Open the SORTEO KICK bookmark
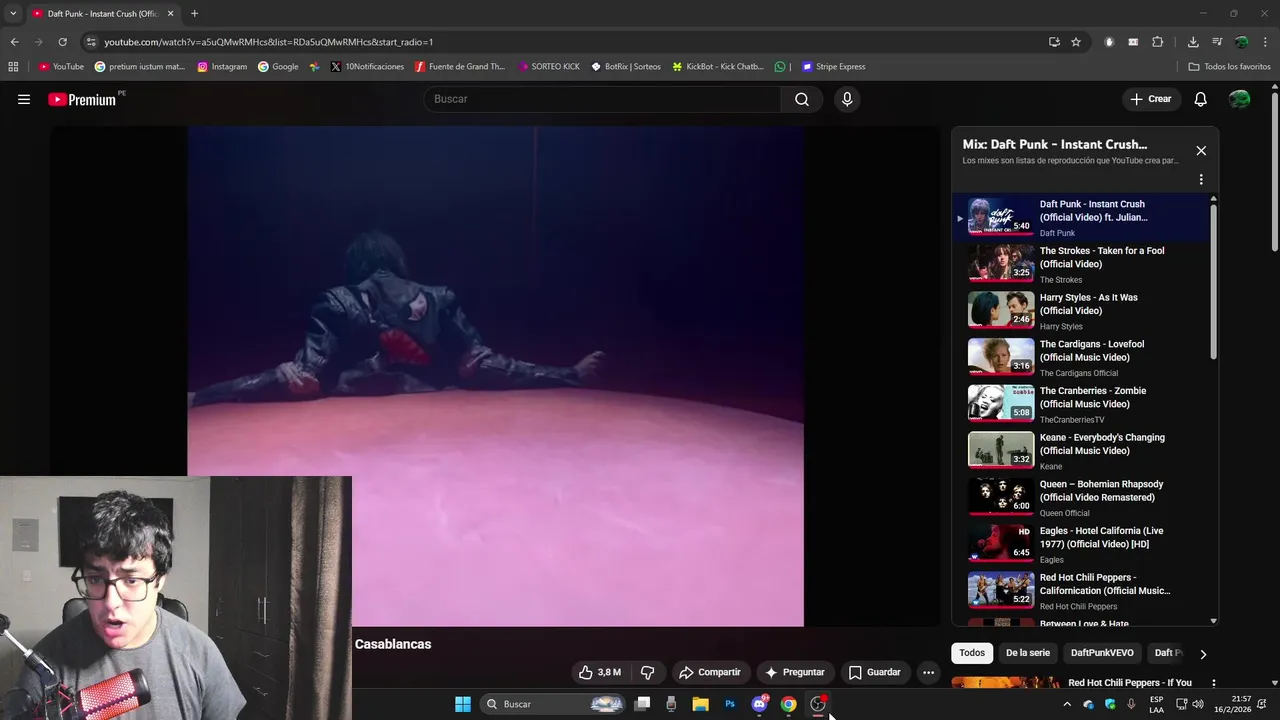 click(x=549, y=67)
